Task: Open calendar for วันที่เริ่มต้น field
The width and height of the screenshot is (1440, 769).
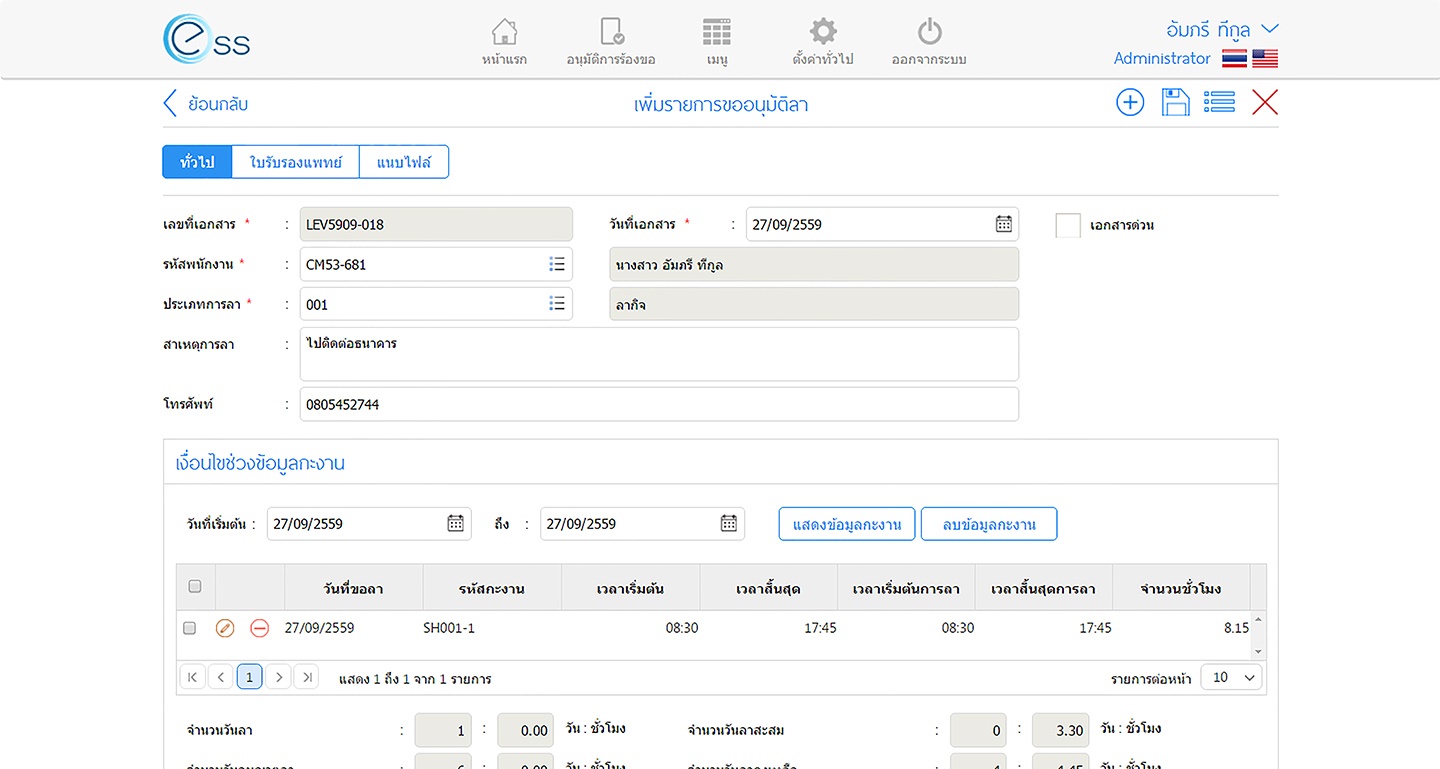Action: (x=455, y=523)
